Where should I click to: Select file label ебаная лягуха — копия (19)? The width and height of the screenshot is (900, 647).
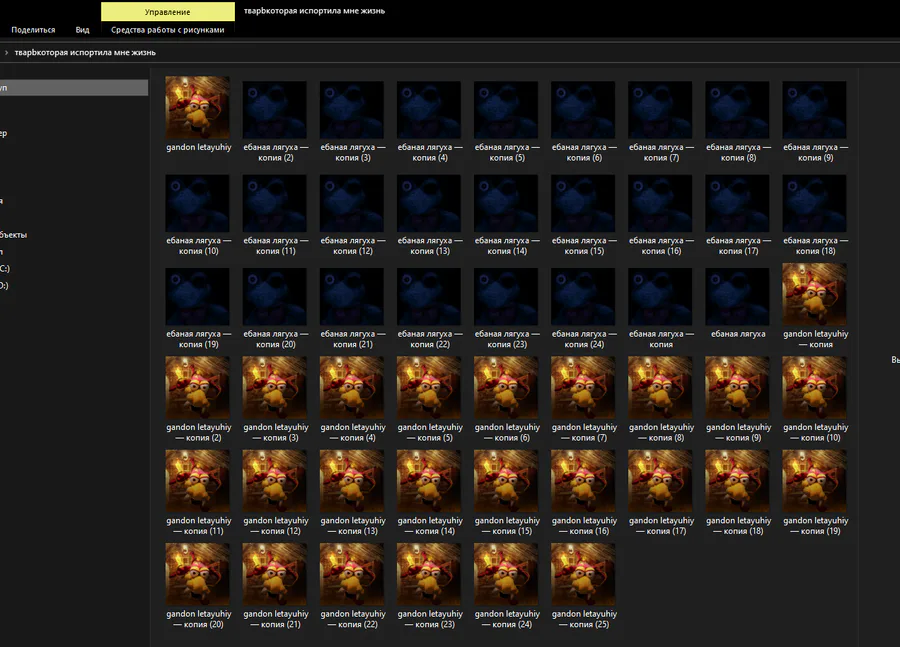199,339
